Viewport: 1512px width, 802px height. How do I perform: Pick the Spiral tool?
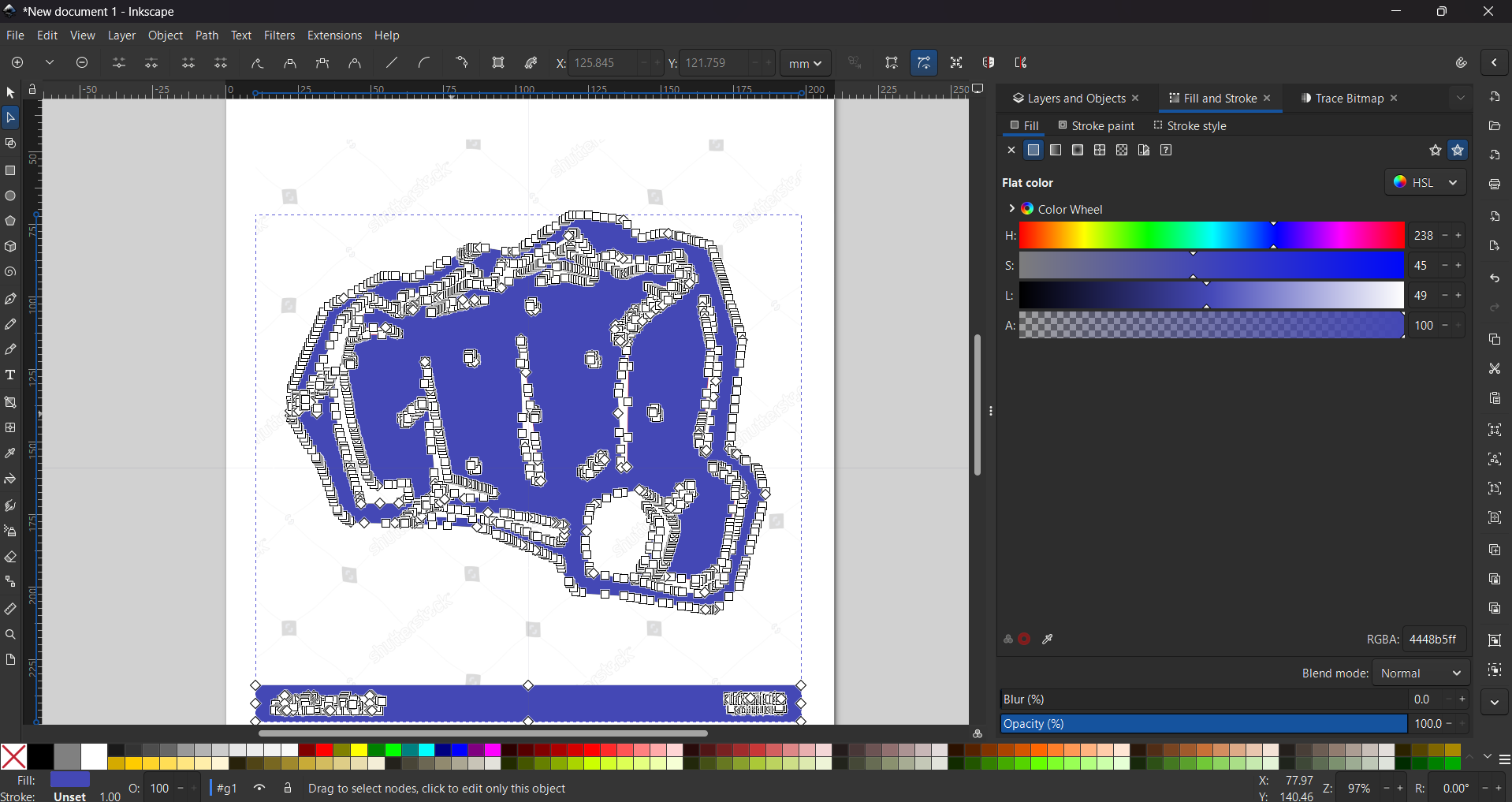pos(10,273)
